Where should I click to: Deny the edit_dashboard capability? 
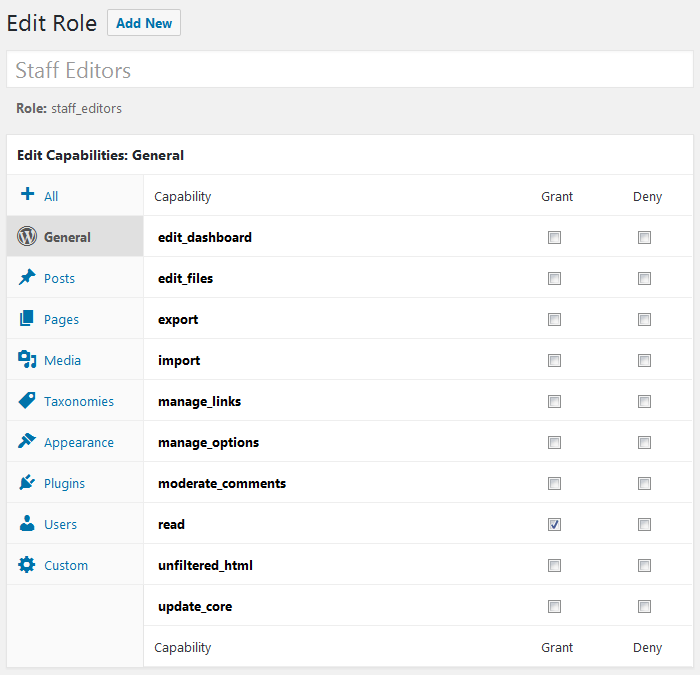tap(644, 238)
